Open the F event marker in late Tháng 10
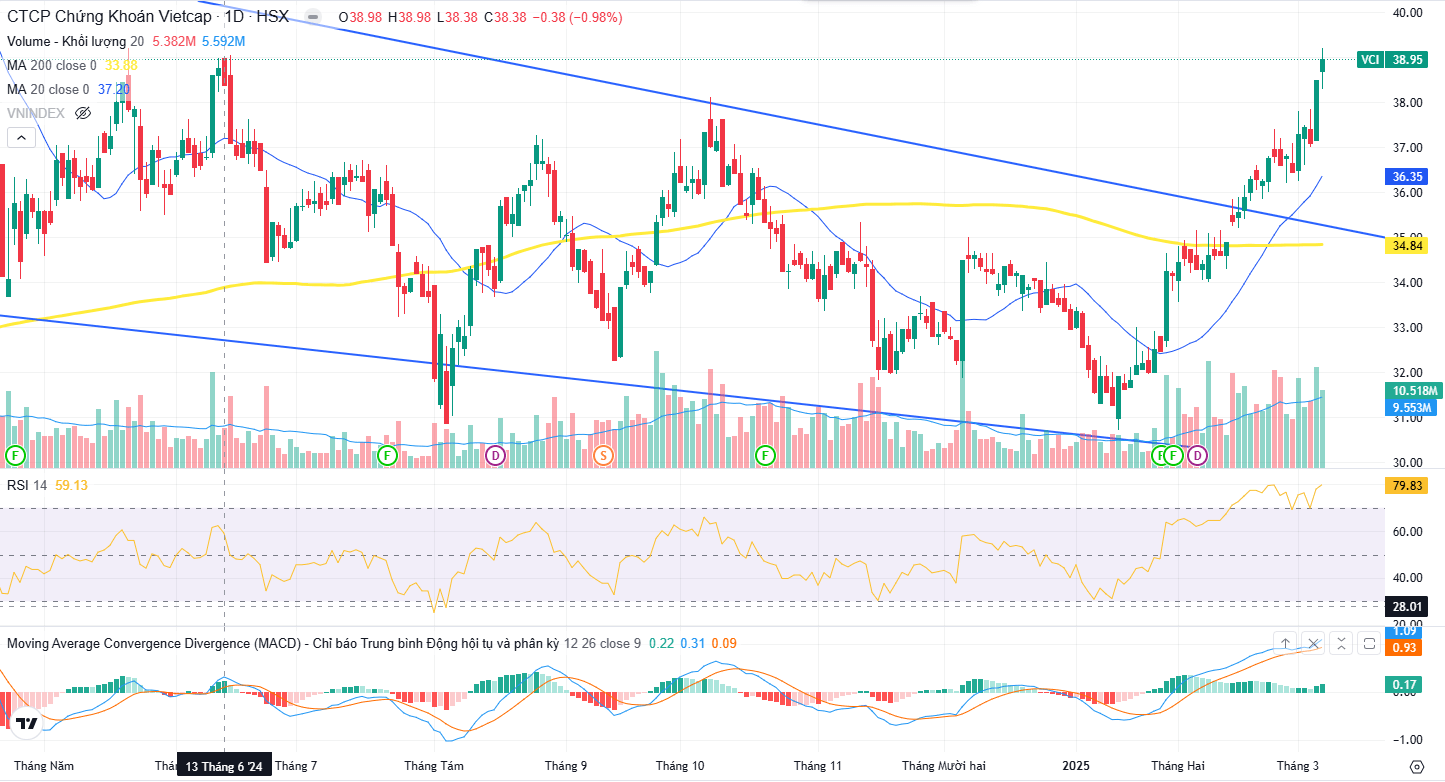1445x782 pixels. (x=765, y=455)
